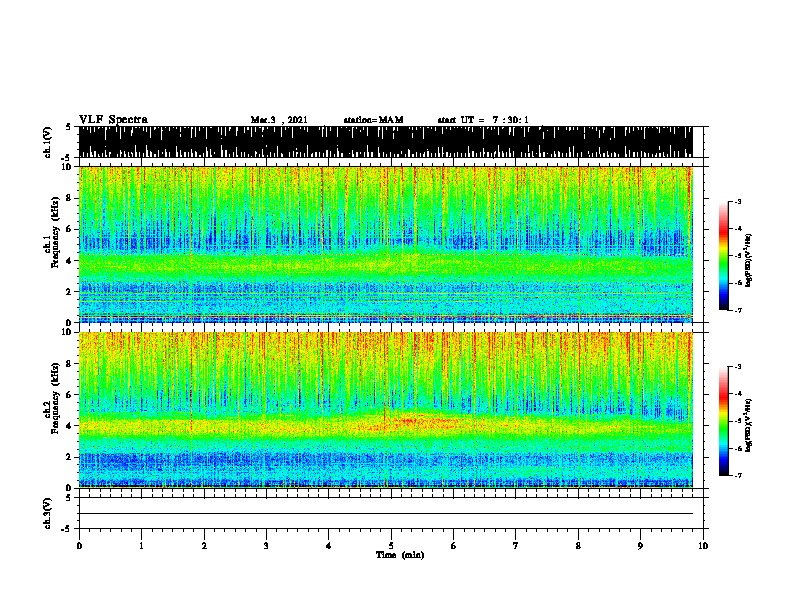The height and width of the screenshot is (612, 792).
Task: Click the "10" tick on the time axis
Action: pyautogui.click(x=703, y=546)
